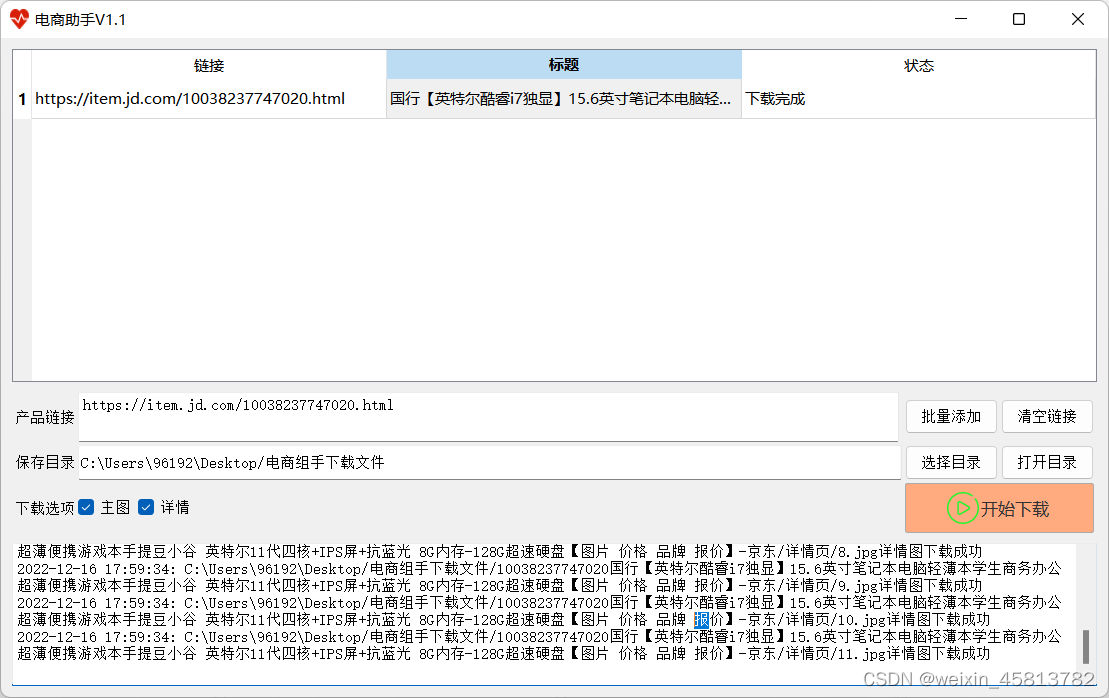Click row number 1 in the table
Image resolution: width=1109 pixels, height=698 pixels.
coord(21,98)
